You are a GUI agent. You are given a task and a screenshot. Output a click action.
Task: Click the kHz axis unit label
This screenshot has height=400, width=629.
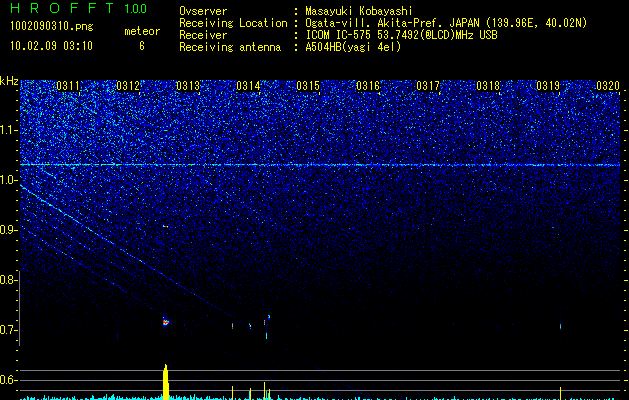[9, 81]
